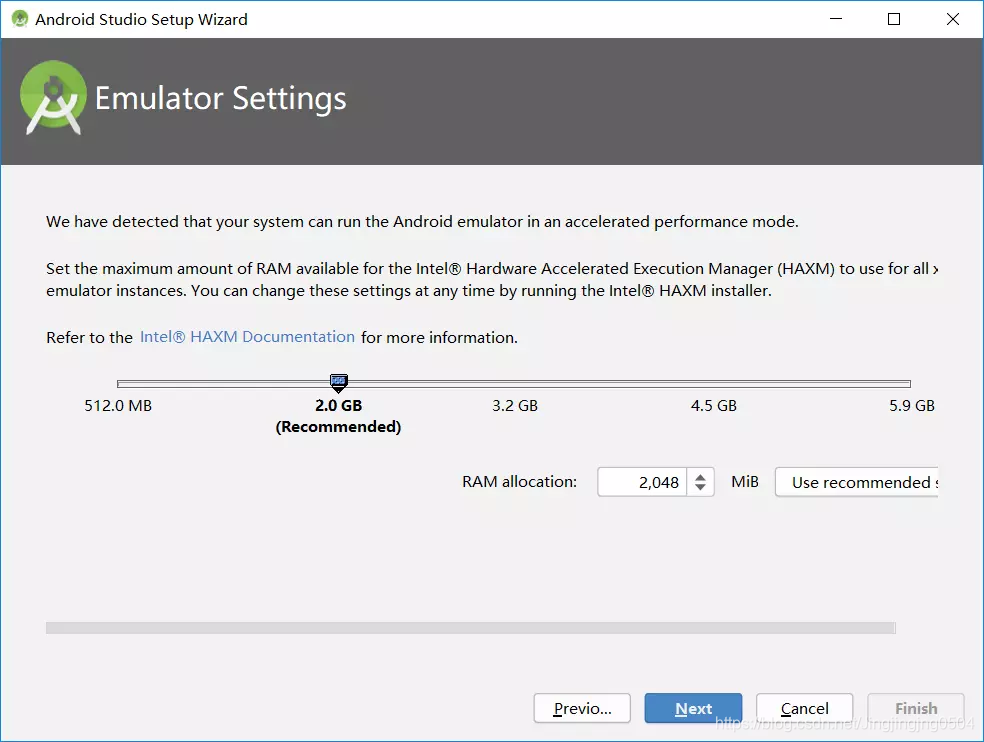Click the 4.5 GB slider label

pos(714,406)
